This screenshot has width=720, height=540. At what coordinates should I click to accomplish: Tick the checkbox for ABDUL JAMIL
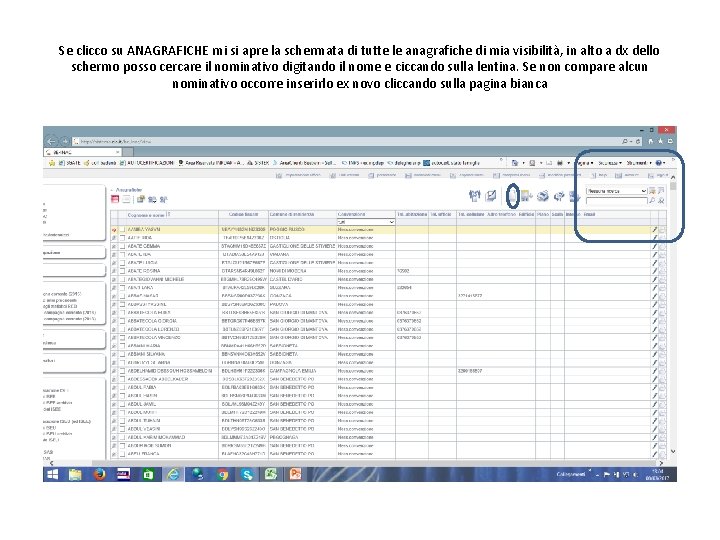[122, 404]
